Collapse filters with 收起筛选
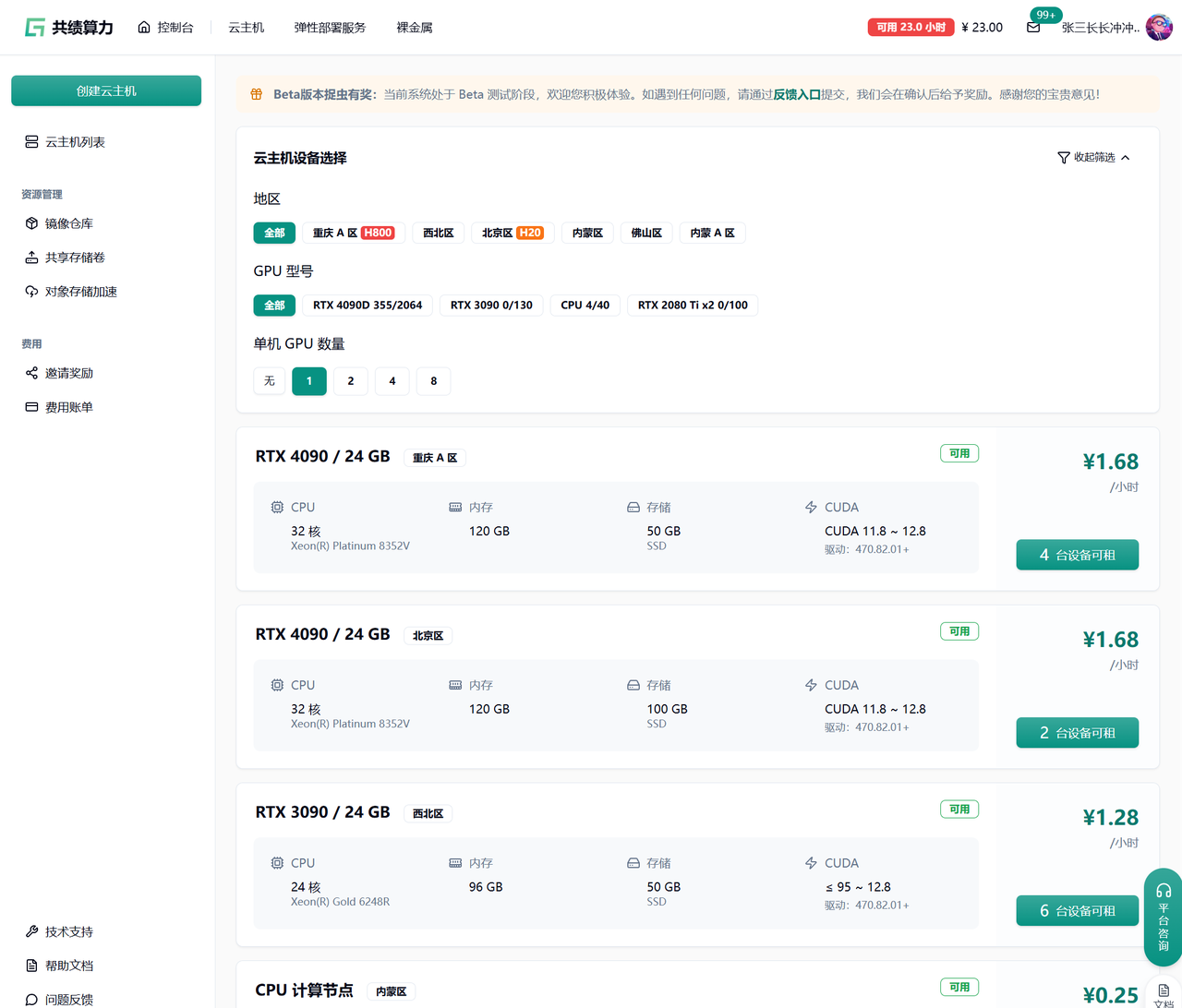The width and height of the screenshot is (1182, 1008). (1093, 158)
